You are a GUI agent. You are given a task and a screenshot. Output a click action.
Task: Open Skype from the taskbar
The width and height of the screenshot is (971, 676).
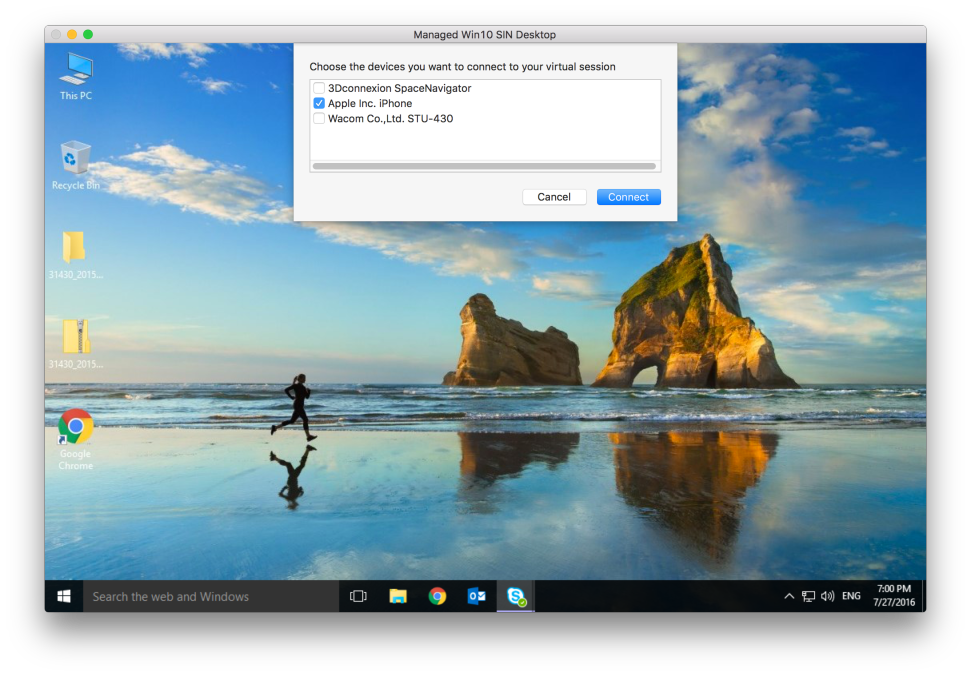pos(514,596)
